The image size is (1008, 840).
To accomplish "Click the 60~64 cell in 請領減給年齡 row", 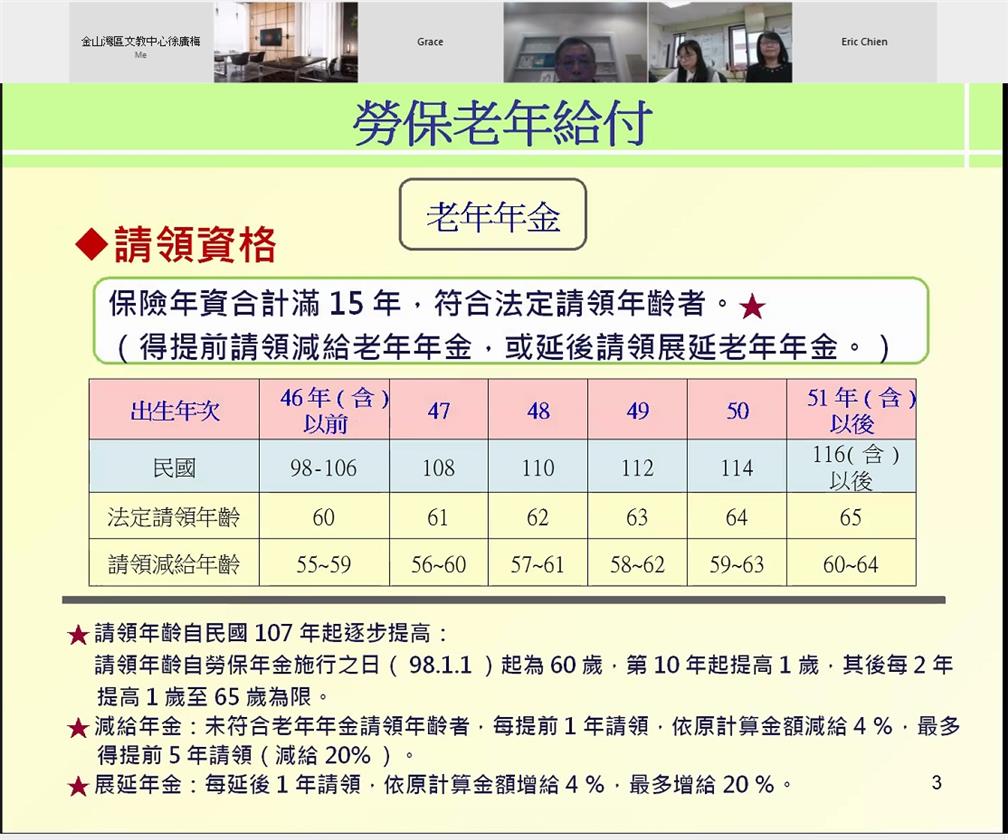I will pos(850,565).
